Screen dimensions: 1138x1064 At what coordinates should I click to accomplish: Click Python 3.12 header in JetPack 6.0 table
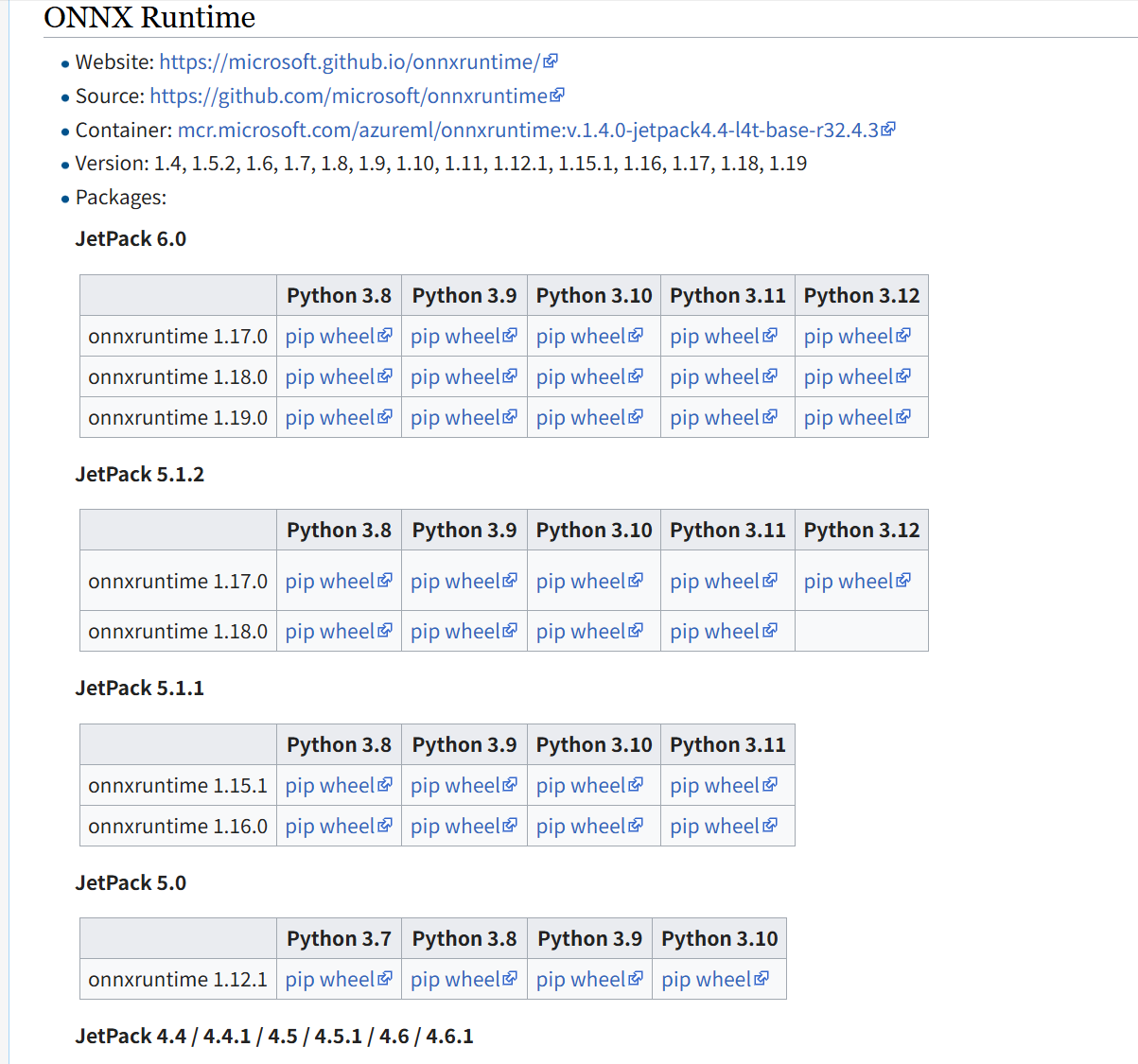click(x=862, y=296)
